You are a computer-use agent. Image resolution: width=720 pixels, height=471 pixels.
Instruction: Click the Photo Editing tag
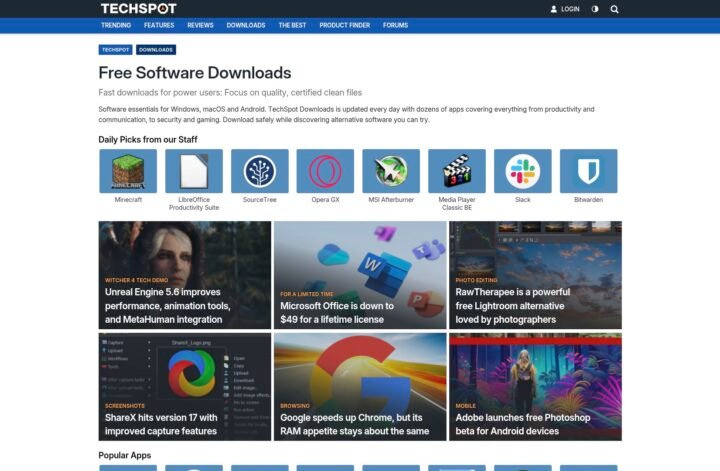click(x=476, y=280)
